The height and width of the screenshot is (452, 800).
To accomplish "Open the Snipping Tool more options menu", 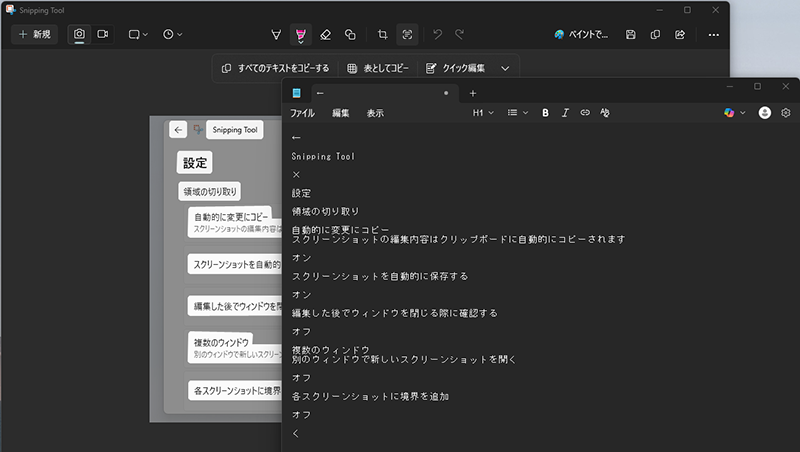I will tap(713, 34).
